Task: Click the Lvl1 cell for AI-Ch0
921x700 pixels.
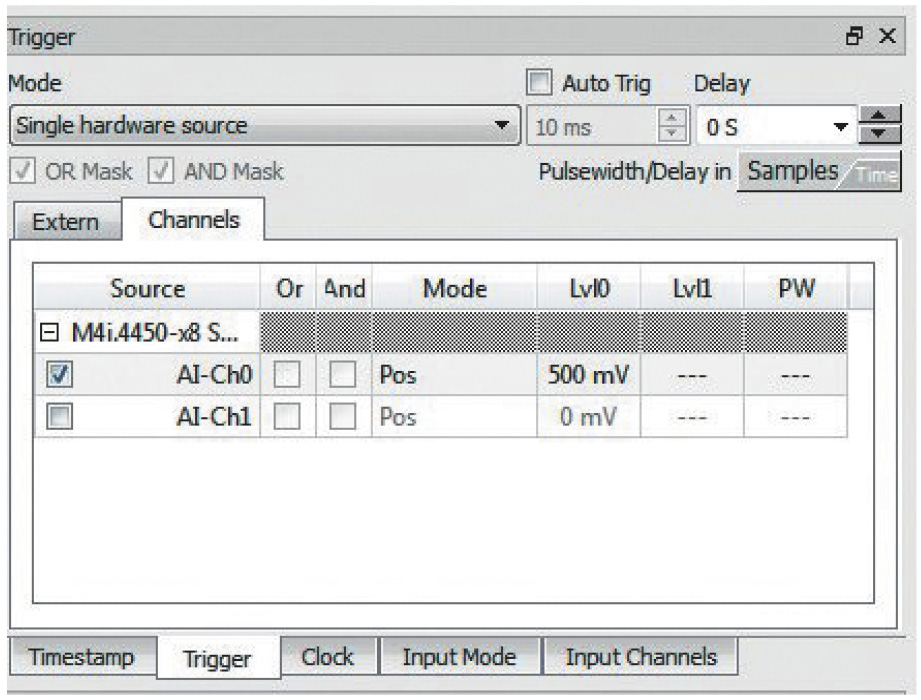Action: coord(692,375)
